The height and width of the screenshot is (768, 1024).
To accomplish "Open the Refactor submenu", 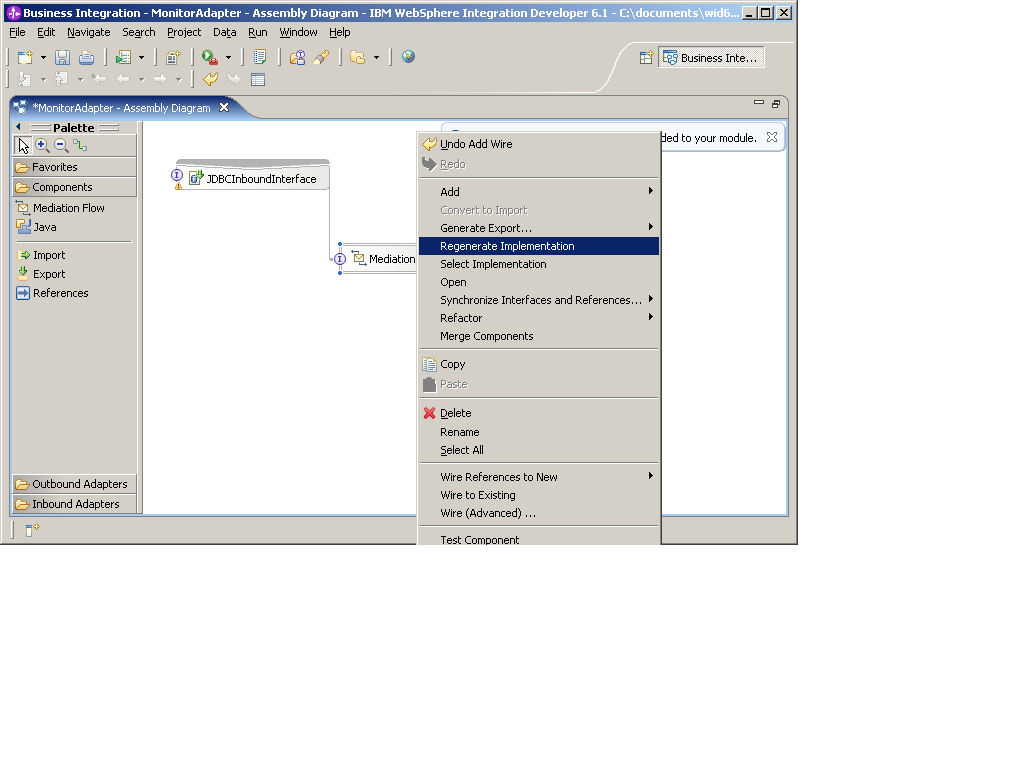I will pyautogui.click(x=539, y=318).
